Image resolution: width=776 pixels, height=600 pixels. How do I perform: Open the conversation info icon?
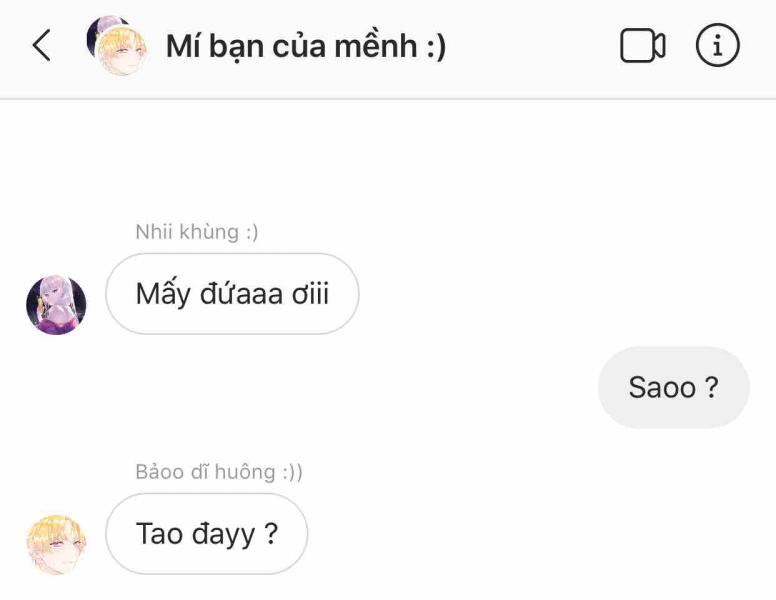pos(718,45)
